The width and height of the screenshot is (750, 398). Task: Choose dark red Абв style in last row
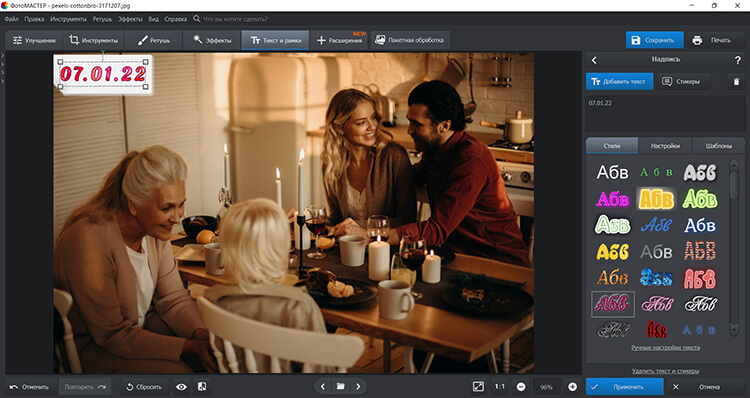pos(656,330)
